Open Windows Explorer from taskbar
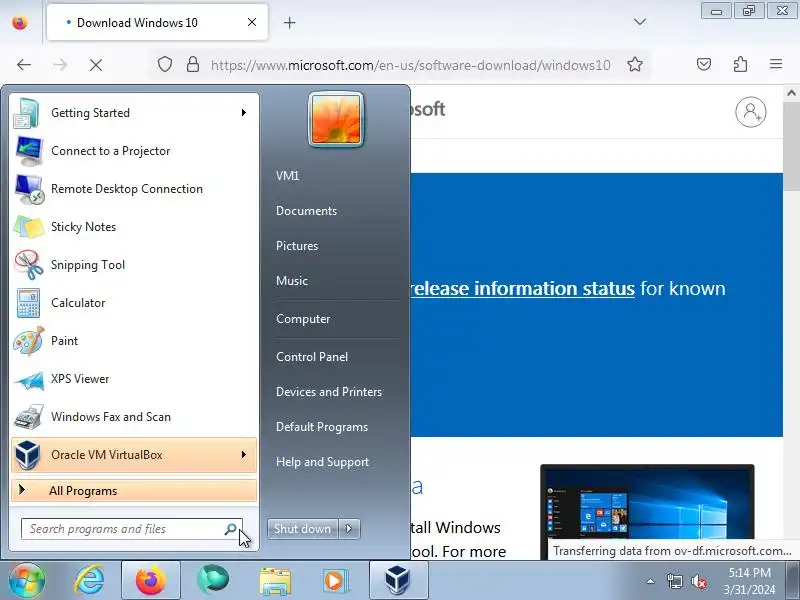Image resolution: width=800 pixels, height=600 pixels. tap(275, 581)
